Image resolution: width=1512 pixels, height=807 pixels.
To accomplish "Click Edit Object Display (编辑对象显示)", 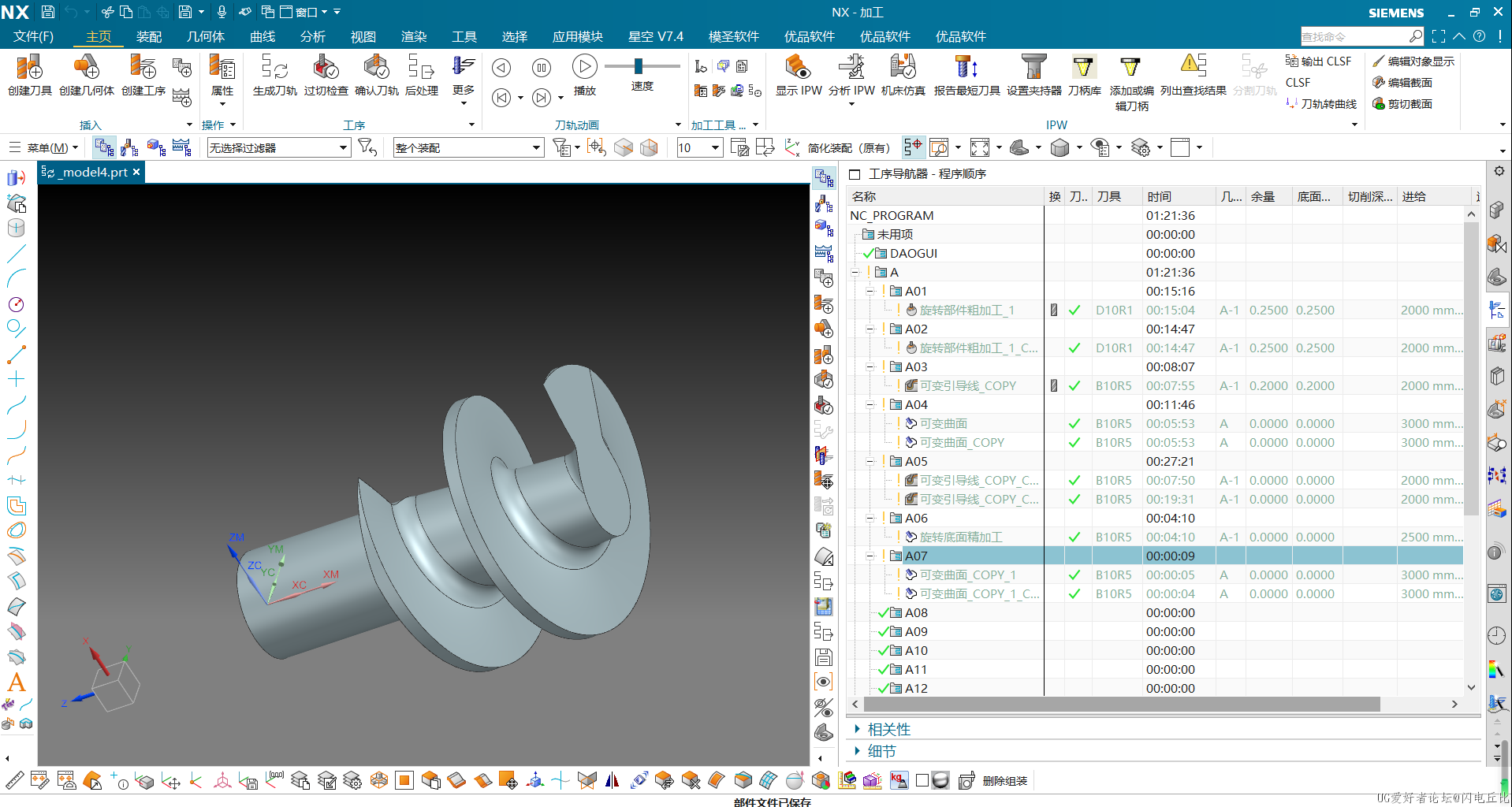I will click(1413, 61).
